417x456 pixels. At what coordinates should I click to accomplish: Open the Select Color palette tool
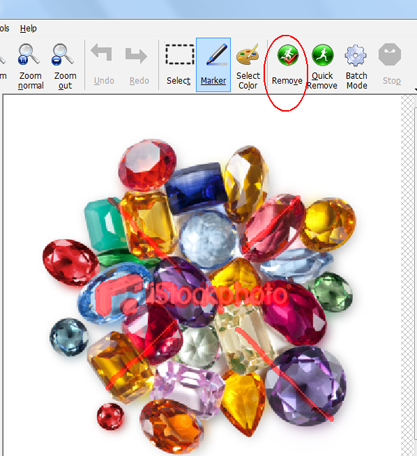248,66
